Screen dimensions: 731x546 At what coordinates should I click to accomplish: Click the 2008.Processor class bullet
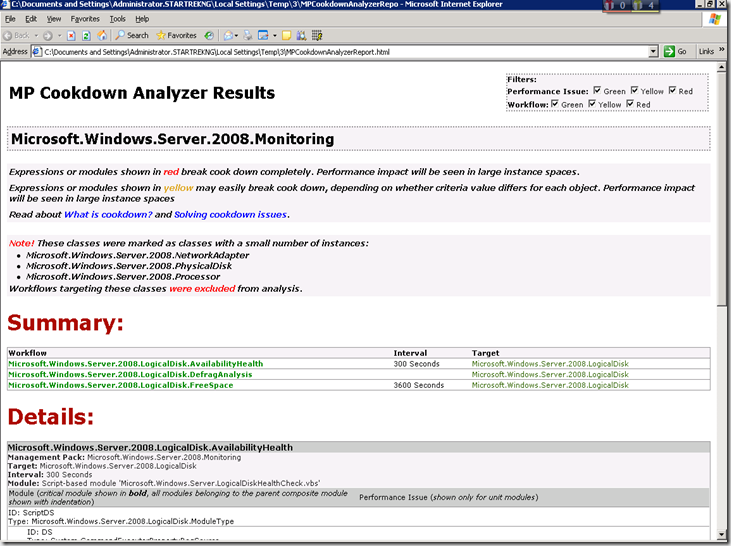[x=123, y=276]
